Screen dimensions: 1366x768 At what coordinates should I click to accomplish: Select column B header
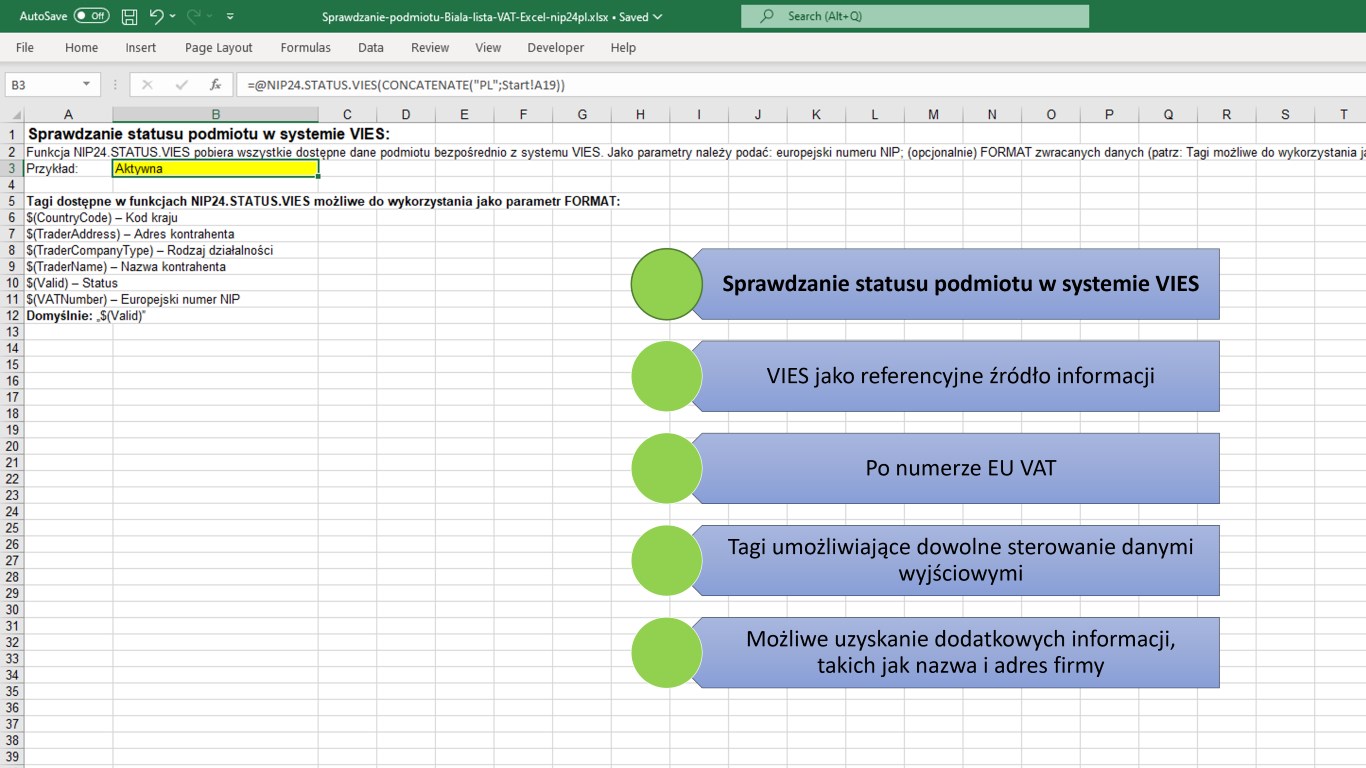point(216,115)
